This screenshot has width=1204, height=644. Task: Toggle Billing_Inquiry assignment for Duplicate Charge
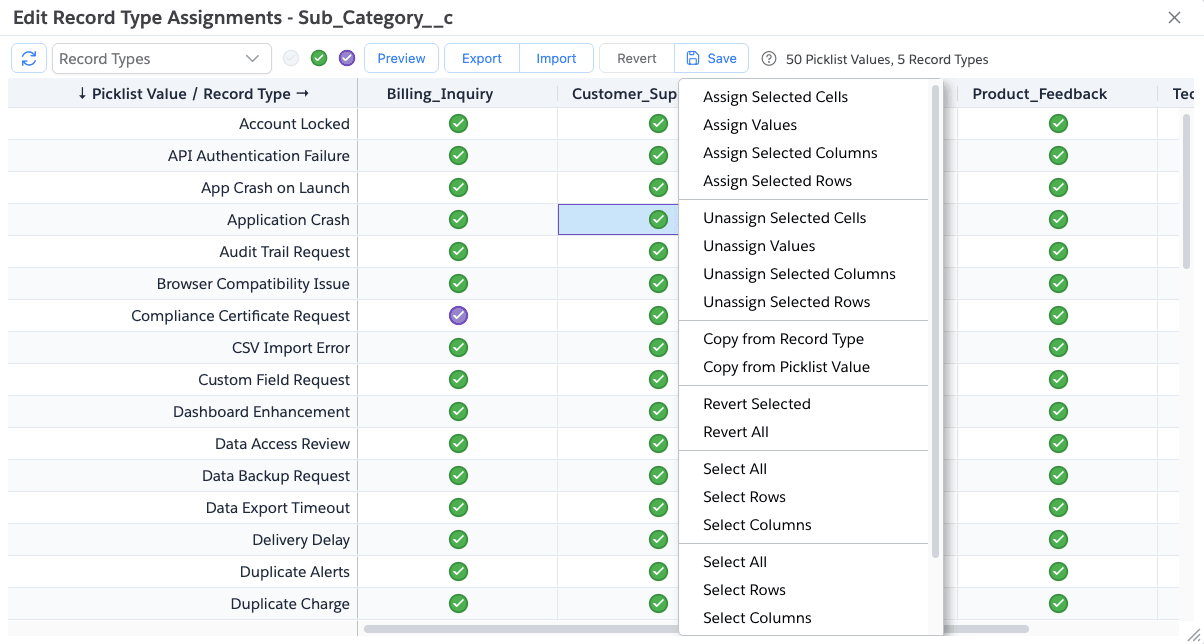click(x=458, y=604)
